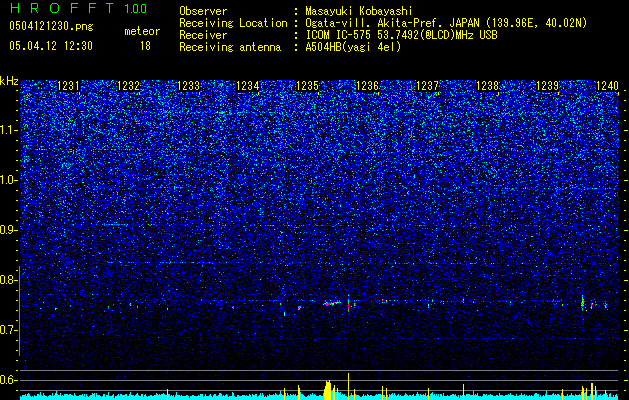Image resolution: width=629 pixels, height=400 pixels.
Task: Click the grey vertical range bar beside 0.8
Action: [20, 311]
